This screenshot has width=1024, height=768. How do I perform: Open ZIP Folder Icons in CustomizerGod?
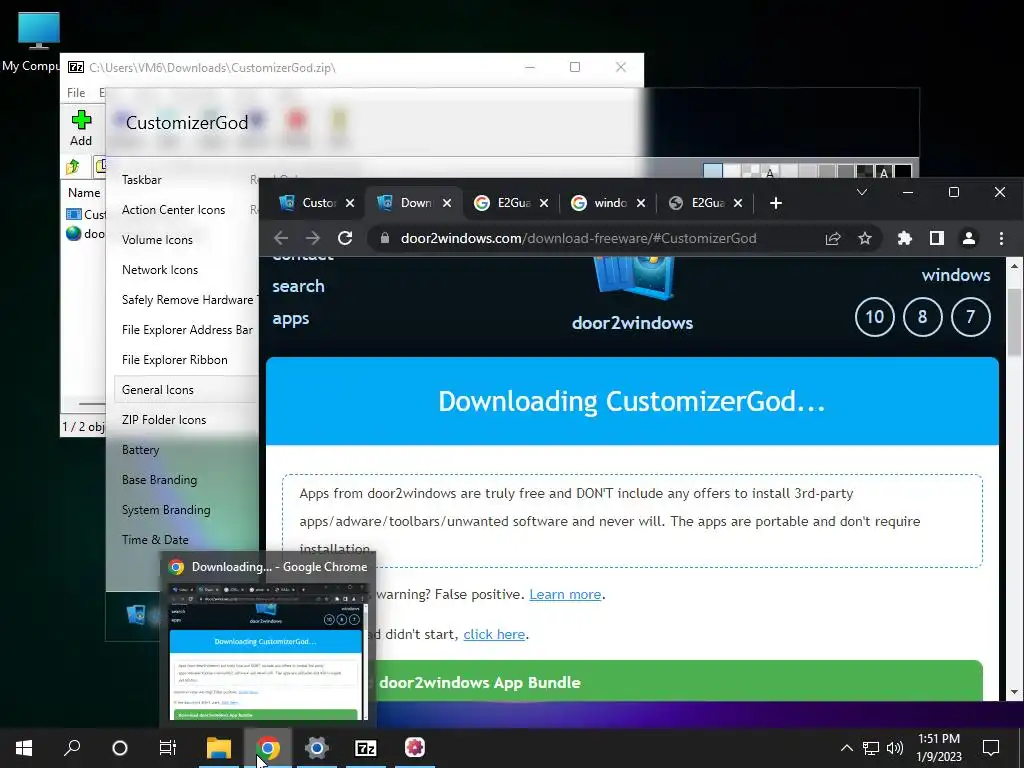point(164,420)
